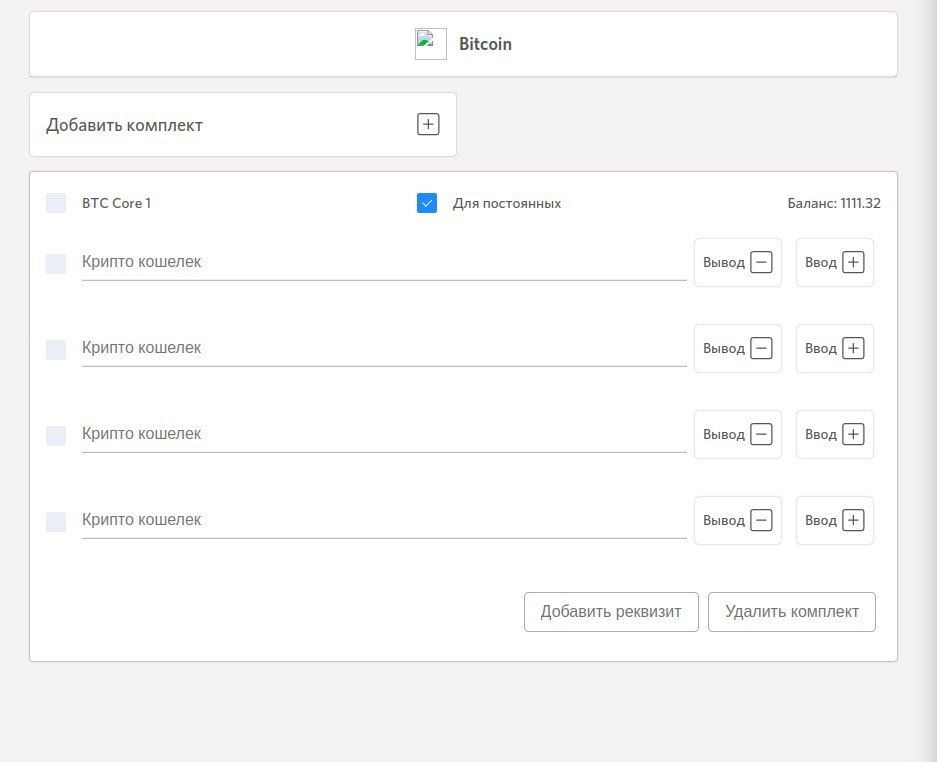Tick the checkbox of first Крипто кошелек row
This screenshot has width=937, height=762.
point(56,264)
